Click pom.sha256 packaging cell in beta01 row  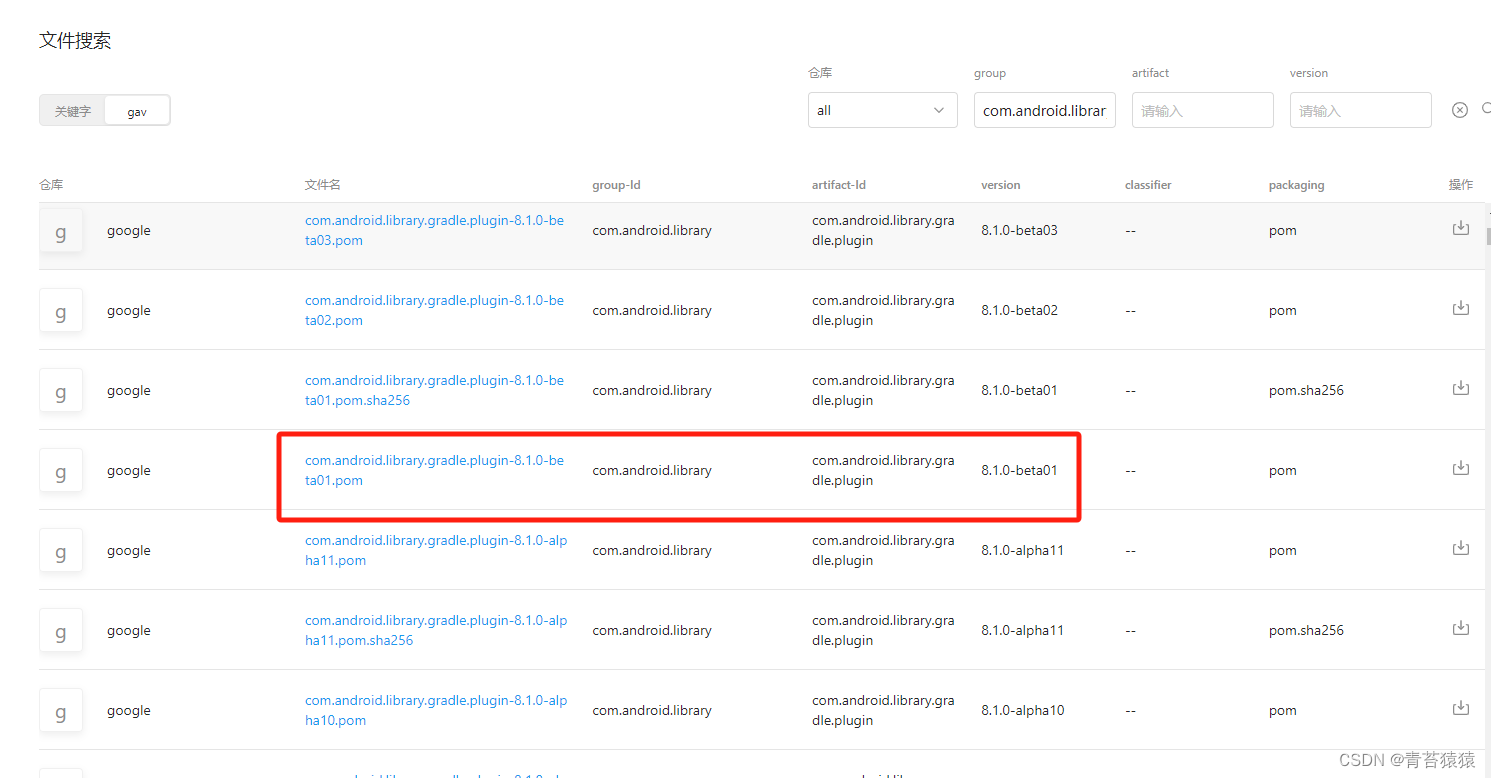[1306, 390]
